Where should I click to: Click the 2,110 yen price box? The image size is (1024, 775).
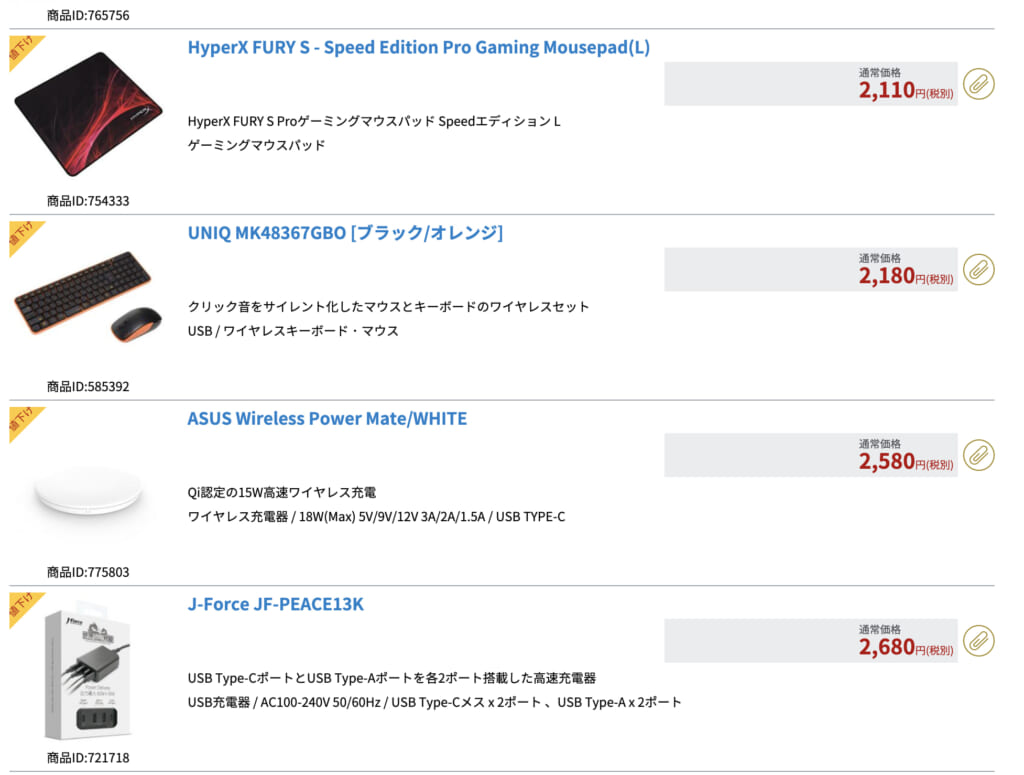click(x=810, y=84)
